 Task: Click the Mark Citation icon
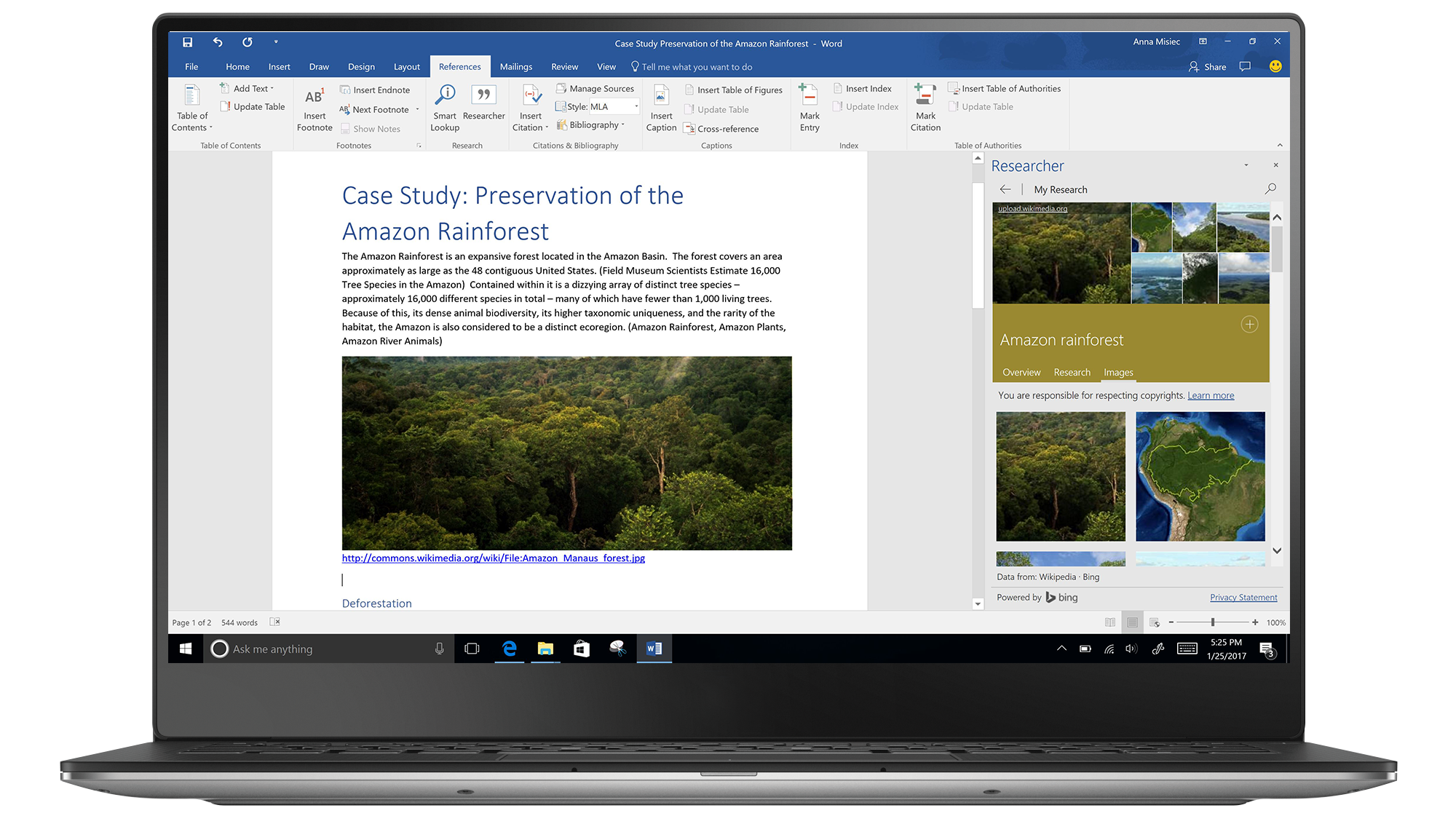[x=925, y=107]
